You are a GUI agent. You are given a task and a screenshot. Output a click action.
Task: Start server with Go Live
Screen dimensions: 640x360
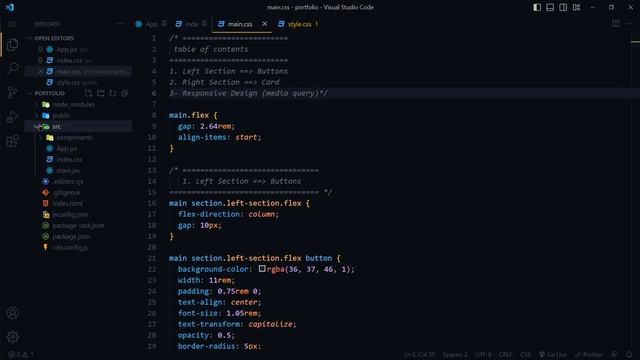coord(553,355)
